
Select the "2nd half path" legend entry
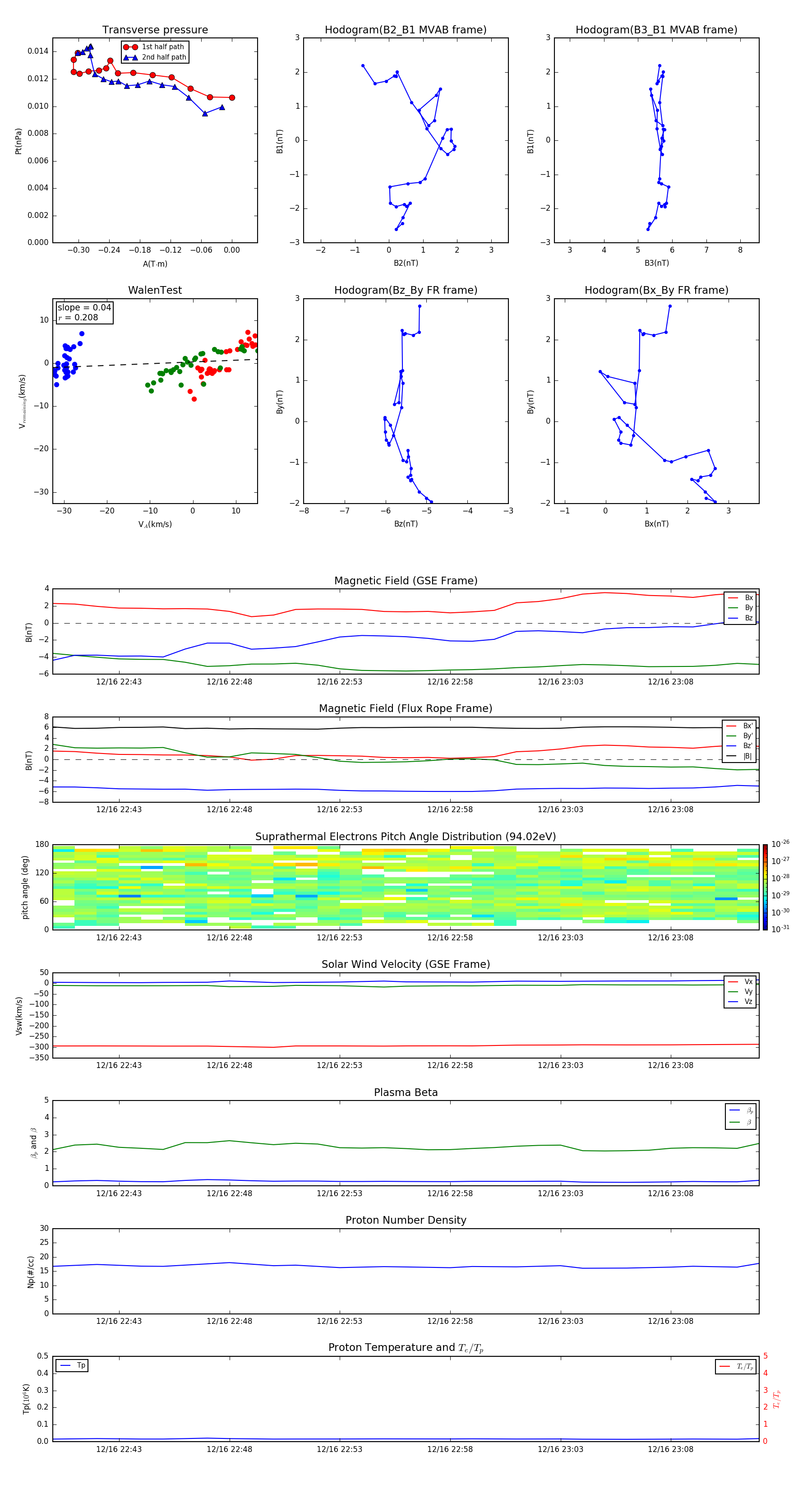click(x=155, y=57)
